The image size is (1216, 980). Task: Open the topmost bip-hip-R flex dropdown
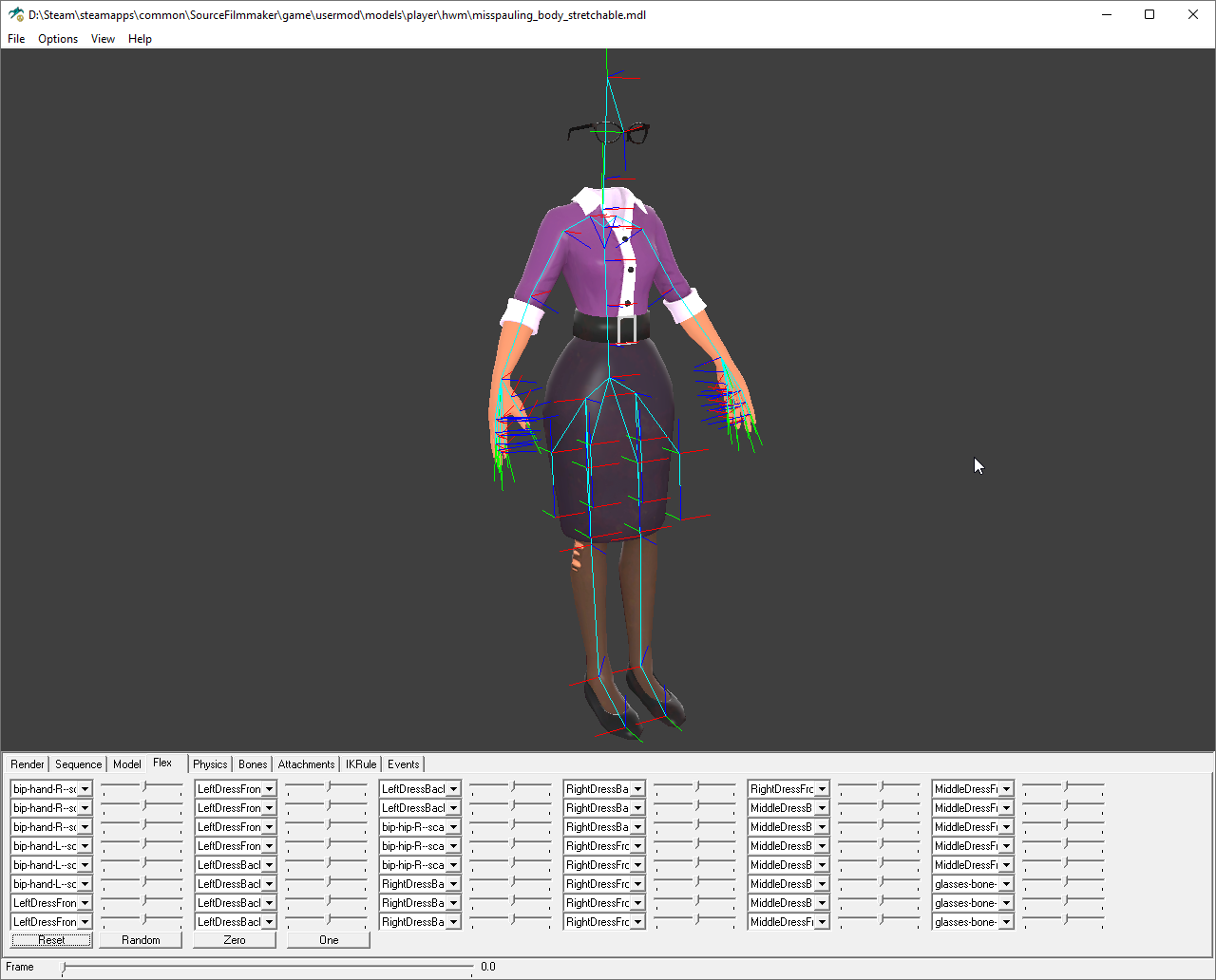click(420, 827)
